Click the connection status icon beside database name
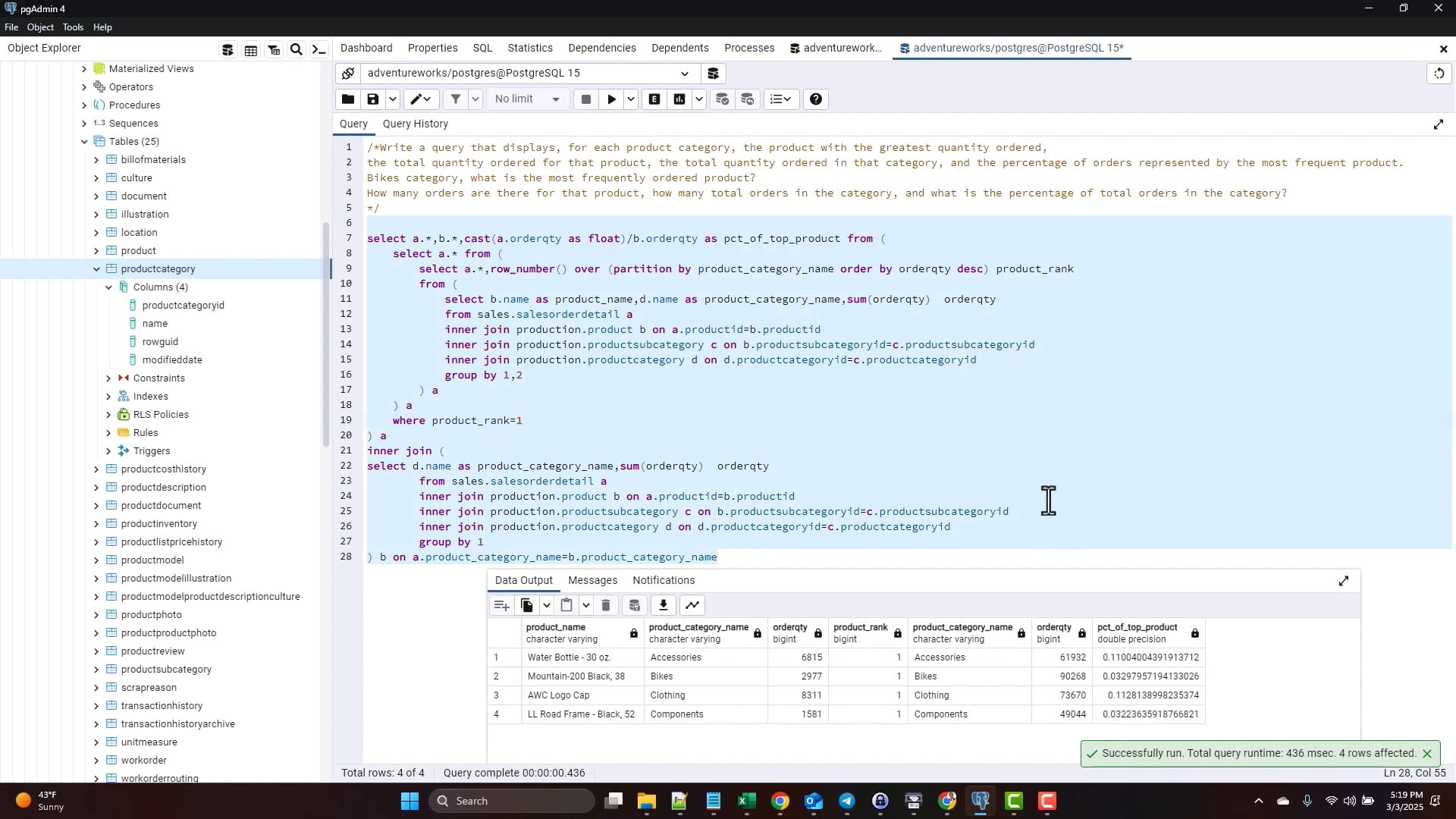 (x=348, y=74)
